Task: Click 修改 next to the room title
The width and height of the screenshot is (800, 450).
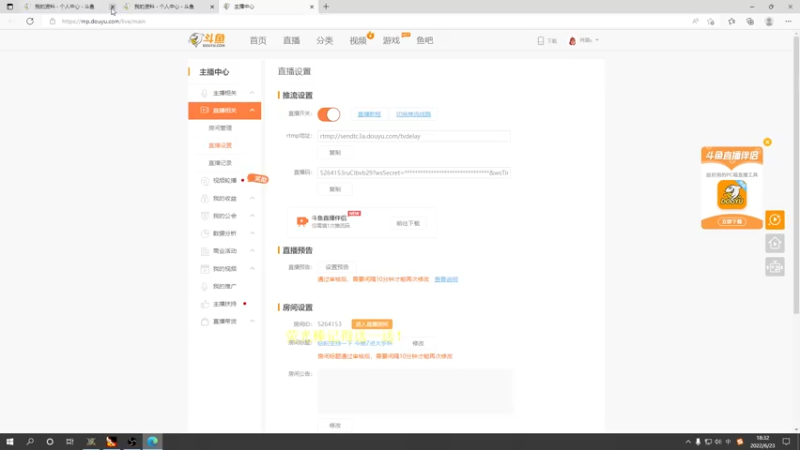Action: (x=418, y=343)
